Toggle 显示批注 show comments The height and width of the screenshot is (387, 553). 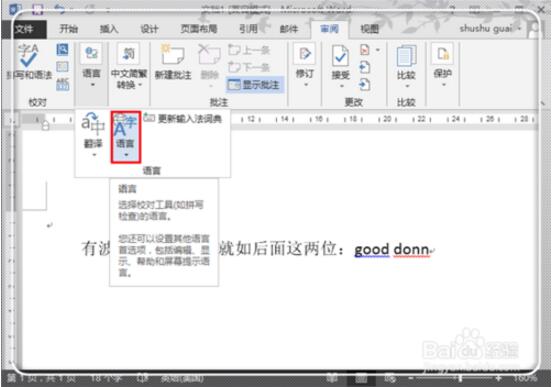(x=255, y=85)
